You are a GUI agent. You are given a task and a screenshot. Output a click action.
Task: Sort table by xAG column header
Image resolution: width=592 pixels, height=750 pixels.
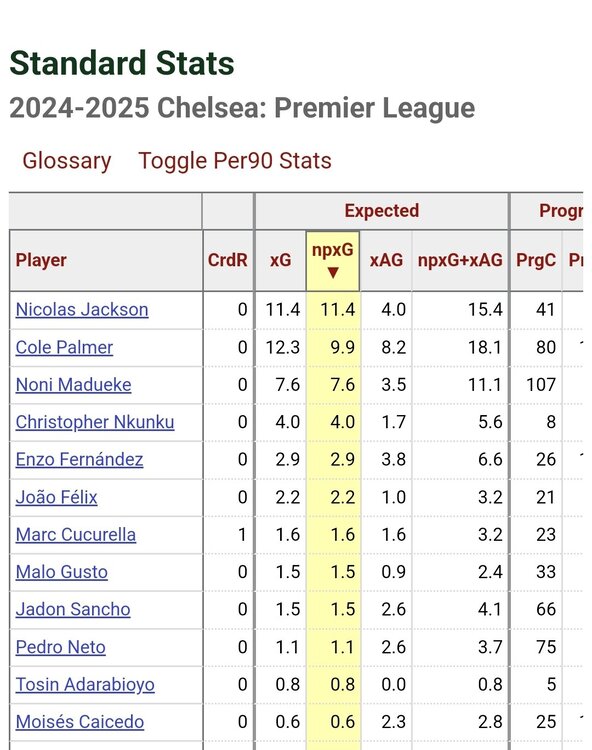386,261
